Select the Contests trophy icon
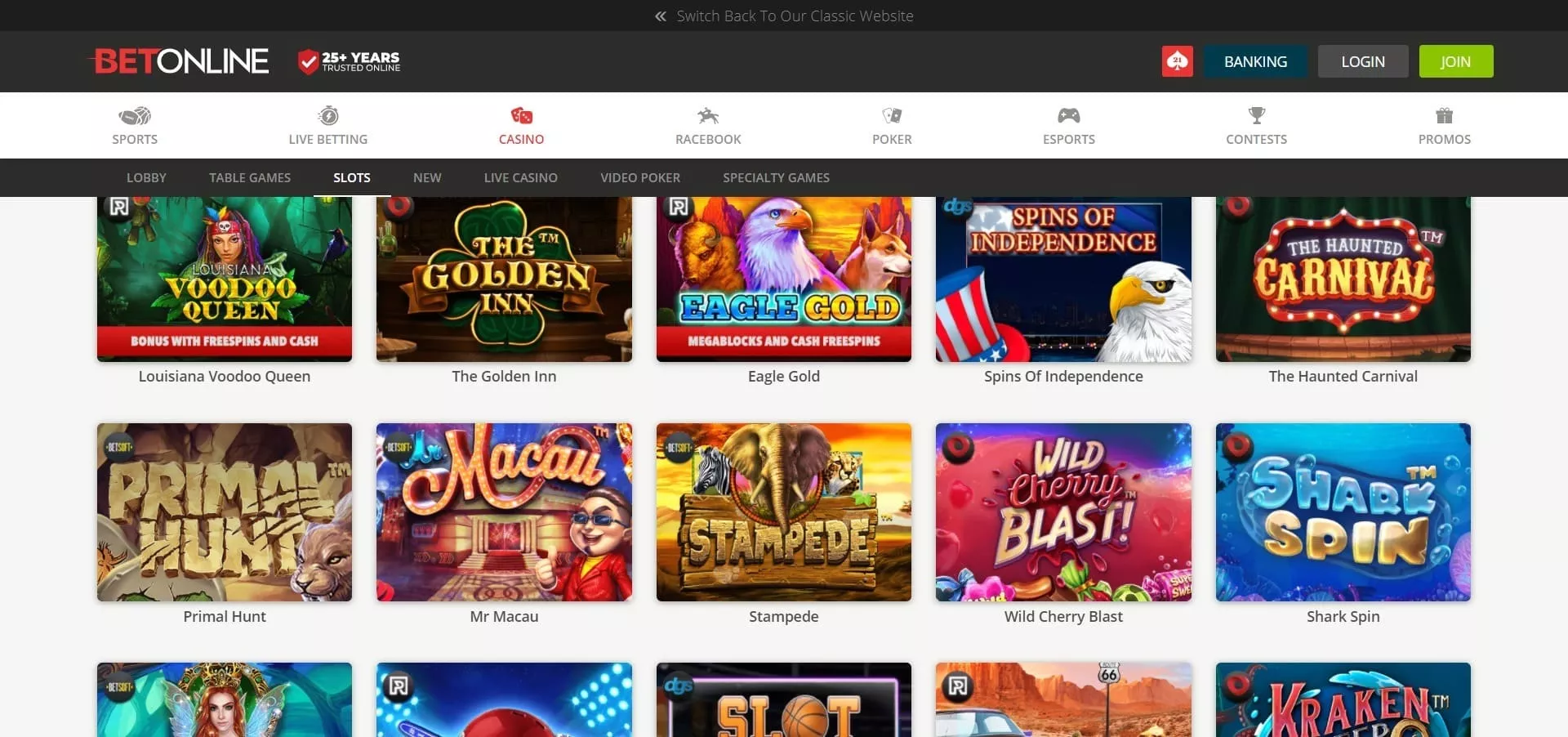The height and width of the screenshot is (737, 1568). point(1256,116)
